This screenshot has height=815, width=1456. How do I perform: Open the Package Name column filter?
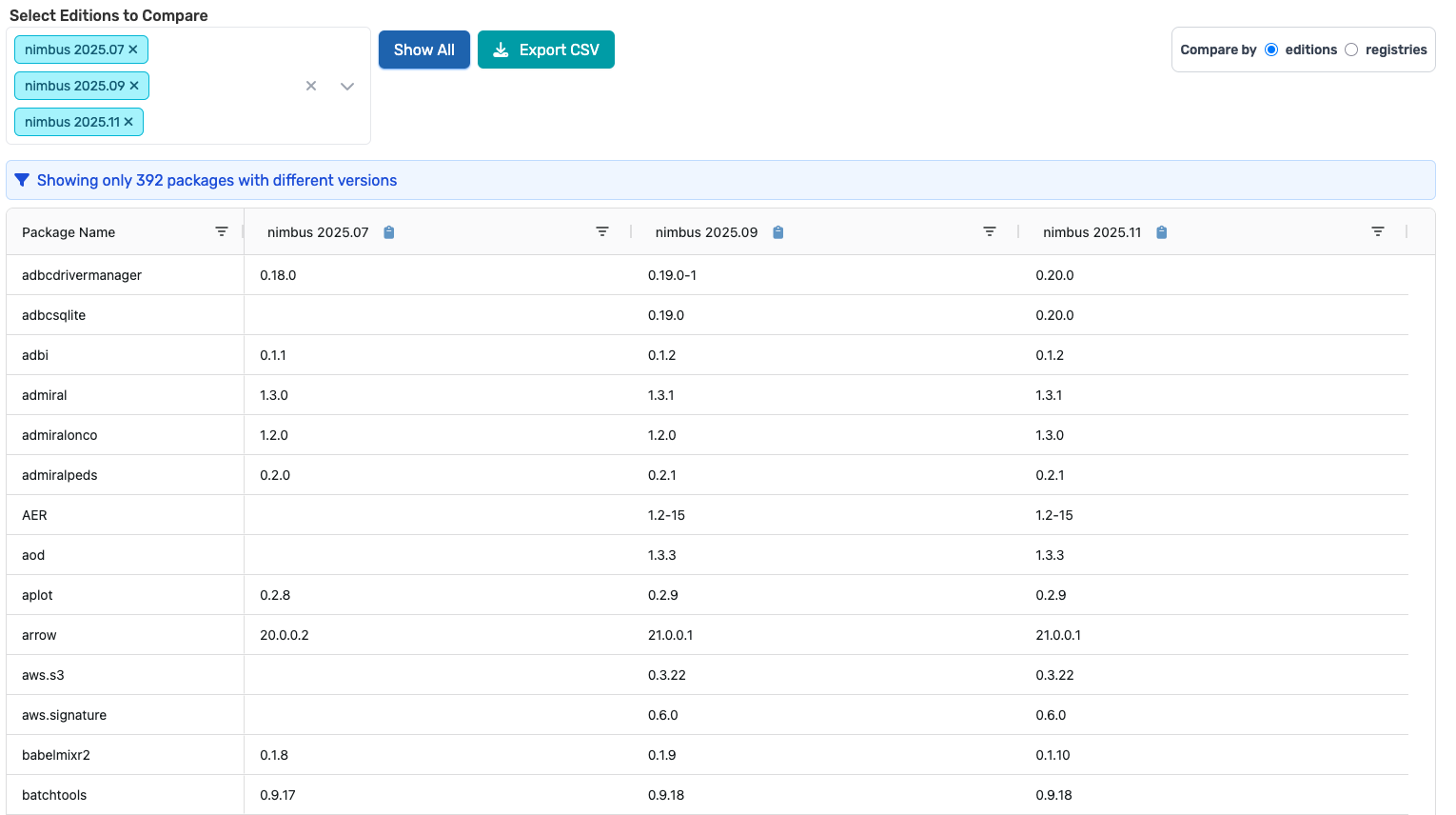coord(222,232)
